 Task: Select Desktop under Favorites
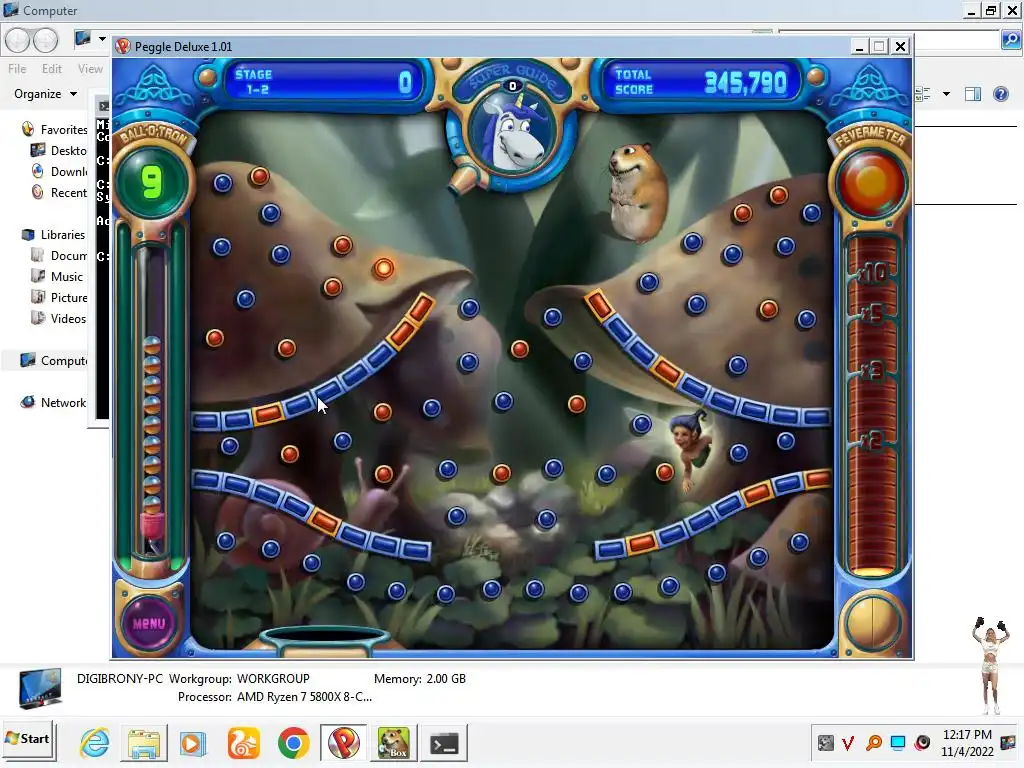[59, 150]
